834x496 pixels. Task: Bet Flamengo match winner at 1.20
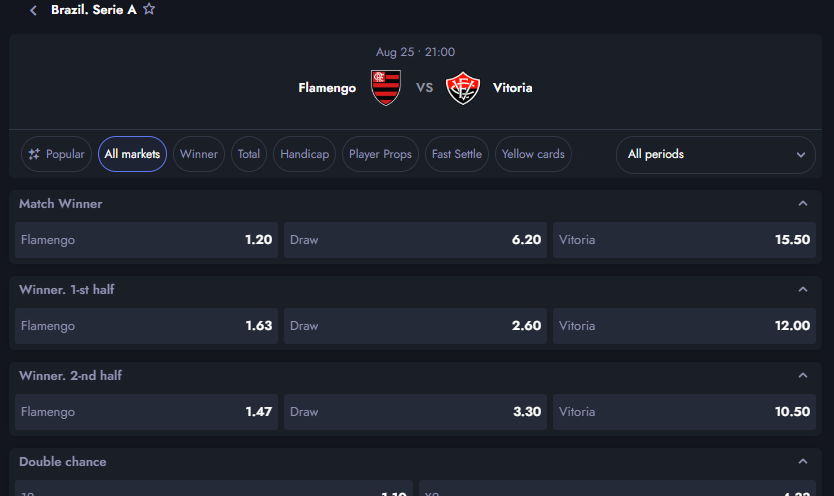tap(146, 240)
